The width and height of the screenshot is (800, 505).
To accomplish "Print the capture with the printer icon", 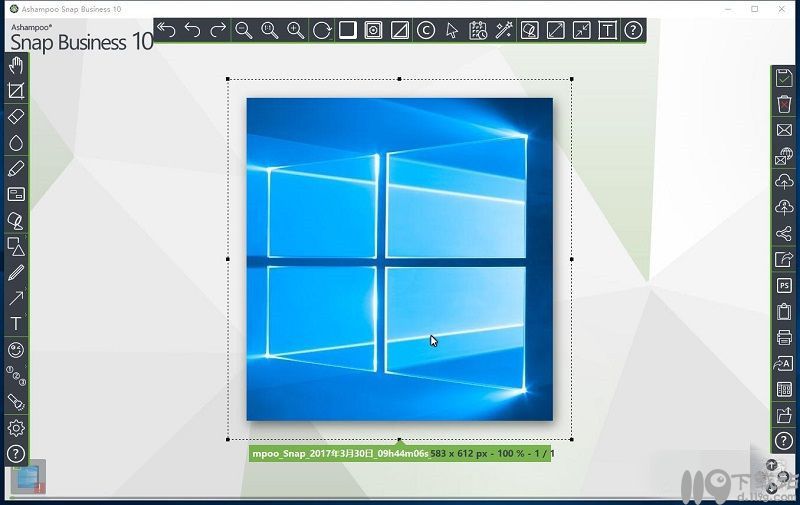I will [784, 337].
